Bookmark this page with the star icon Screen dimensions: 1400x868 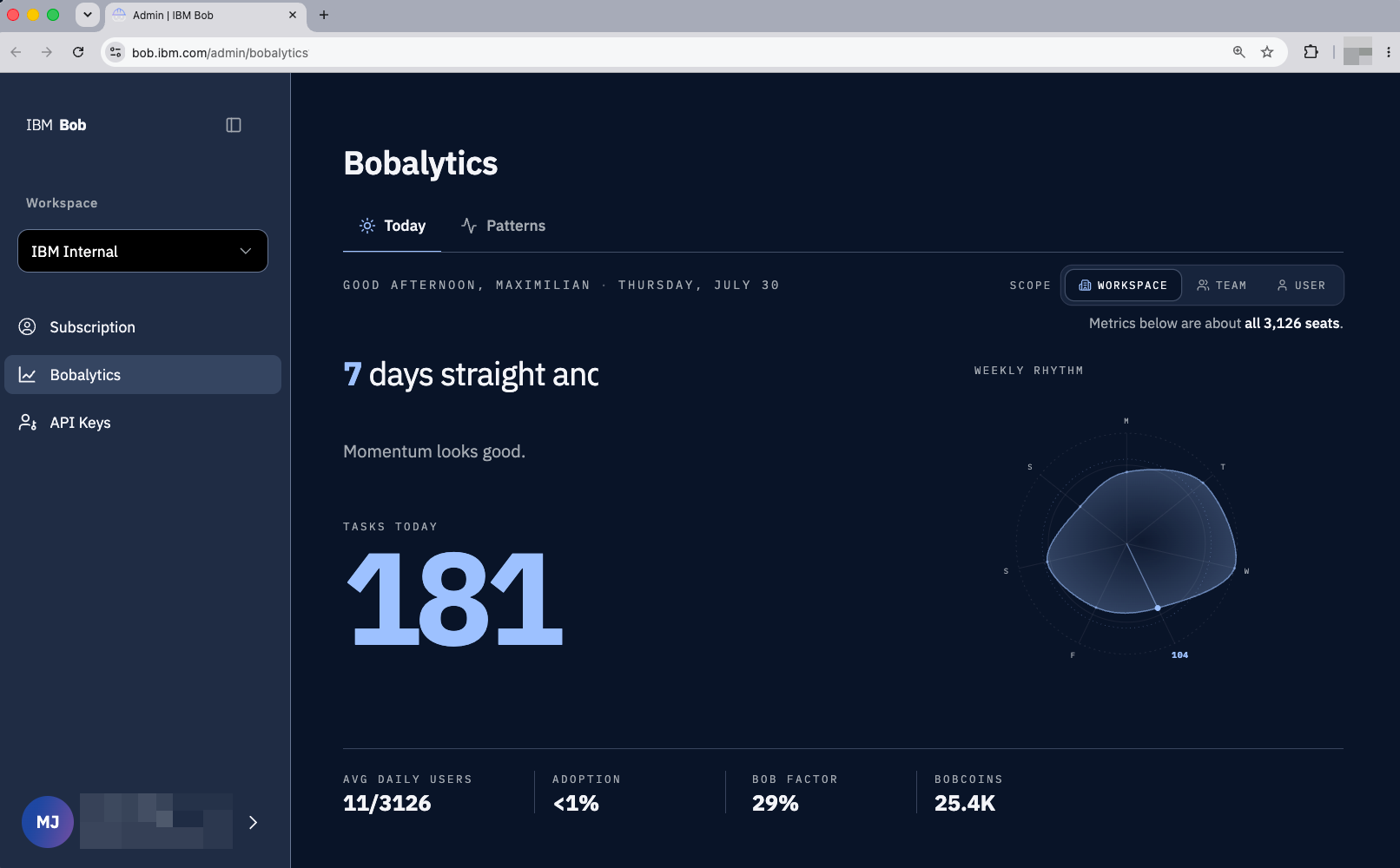1267,52
